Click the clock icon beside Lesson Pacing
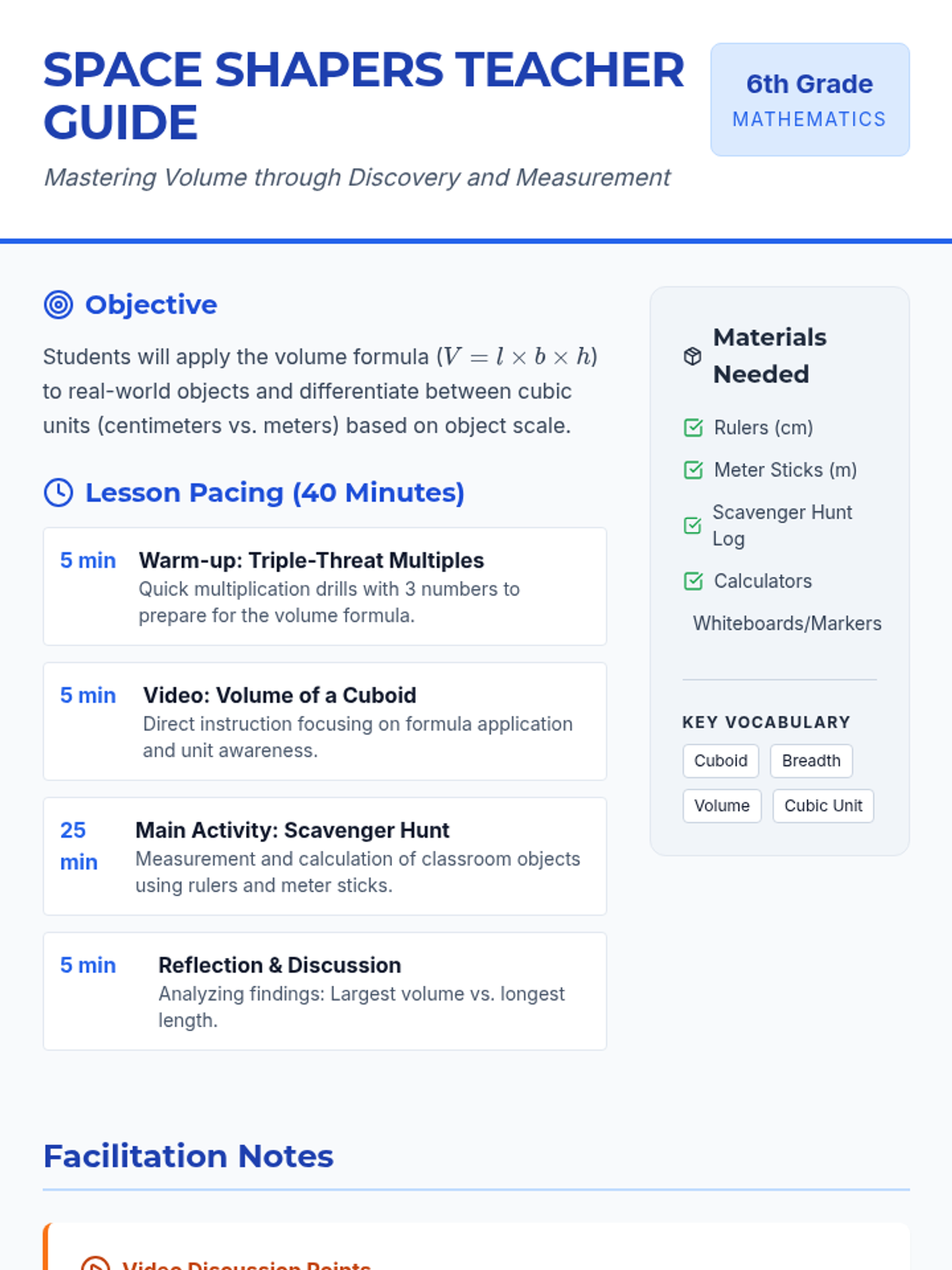The height and width of the screenshot is (1270, 952). click(58, 492)
